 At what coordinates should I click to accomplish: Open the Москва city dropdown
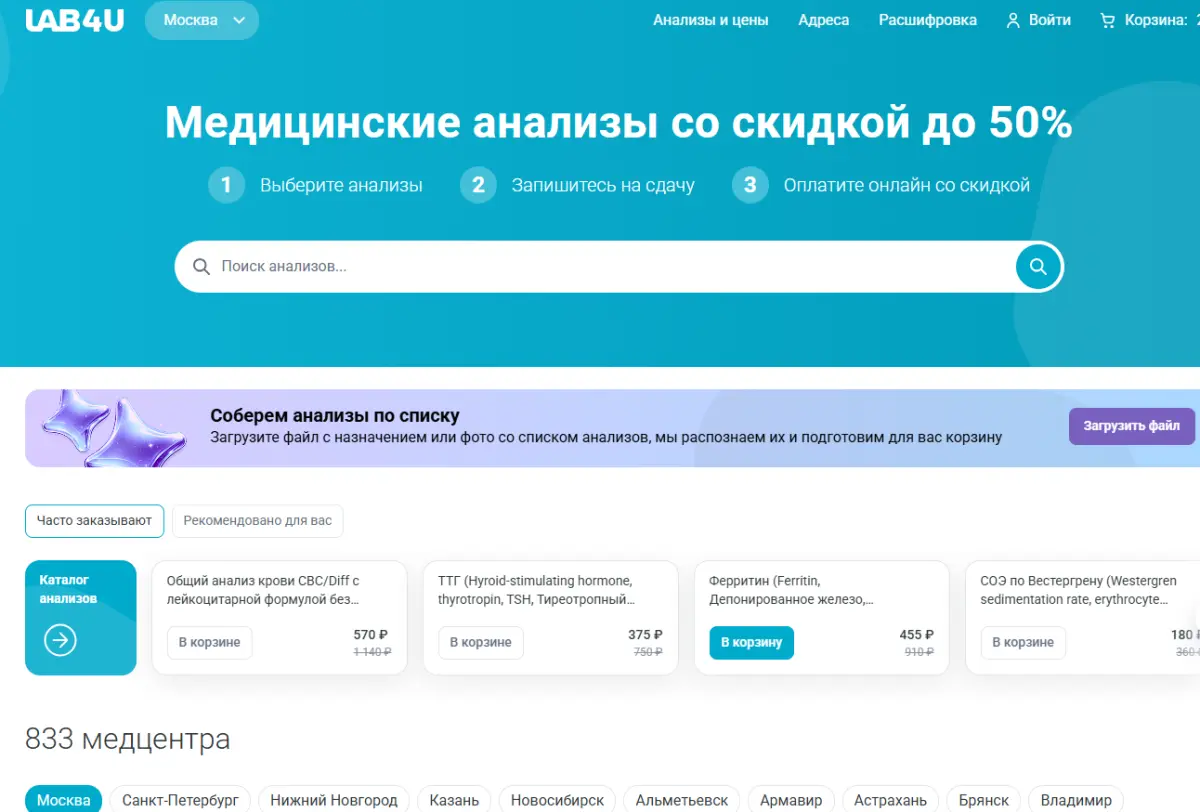(202, 20)
